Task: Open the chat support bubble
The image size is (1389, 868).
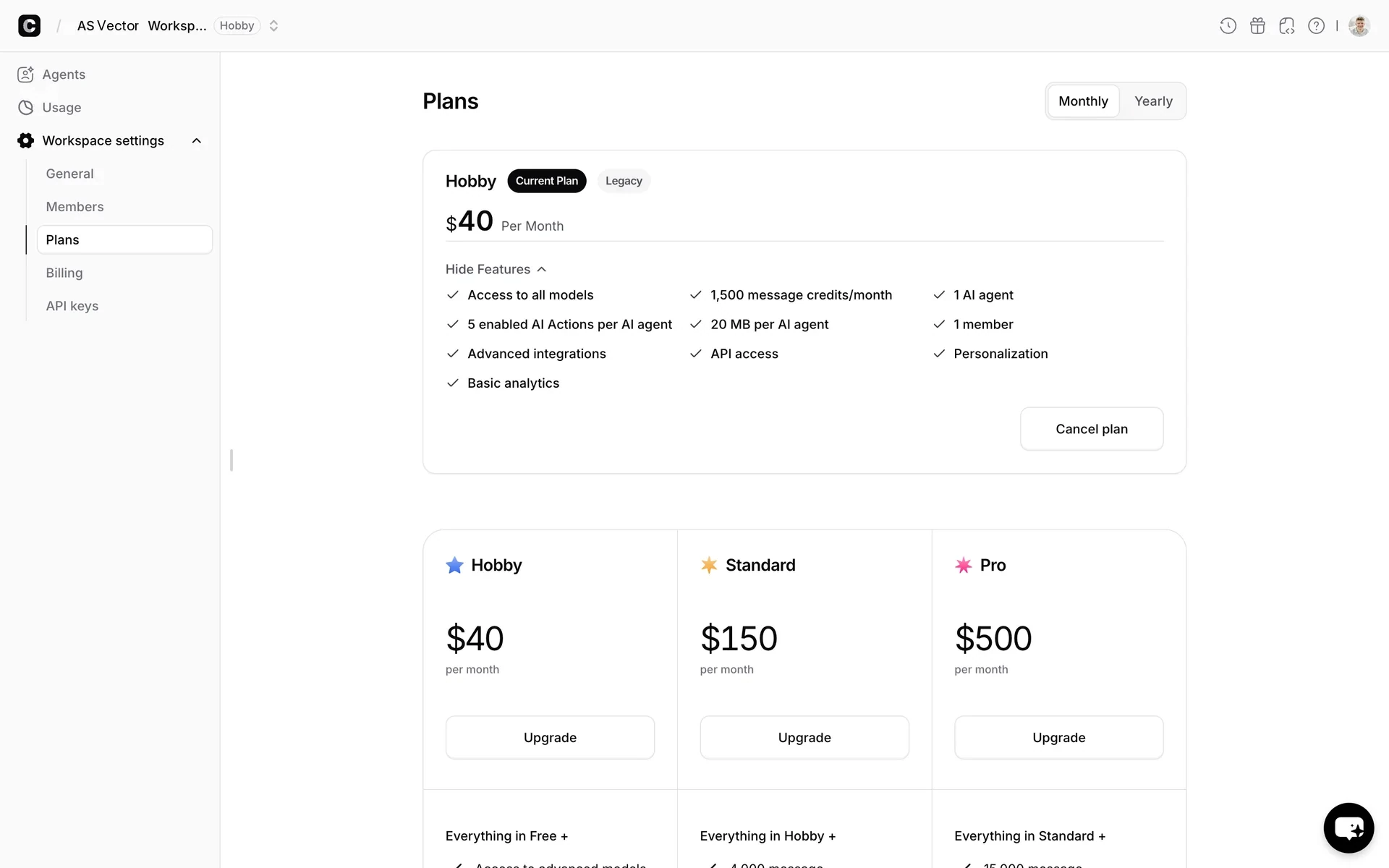Action: click(x=1348, y=827)
